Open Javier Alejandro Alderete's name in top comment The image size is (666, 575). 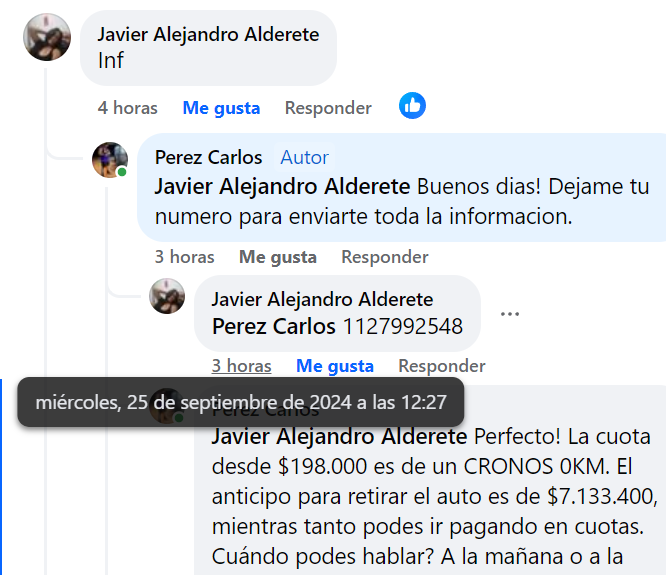click(208, 34)
